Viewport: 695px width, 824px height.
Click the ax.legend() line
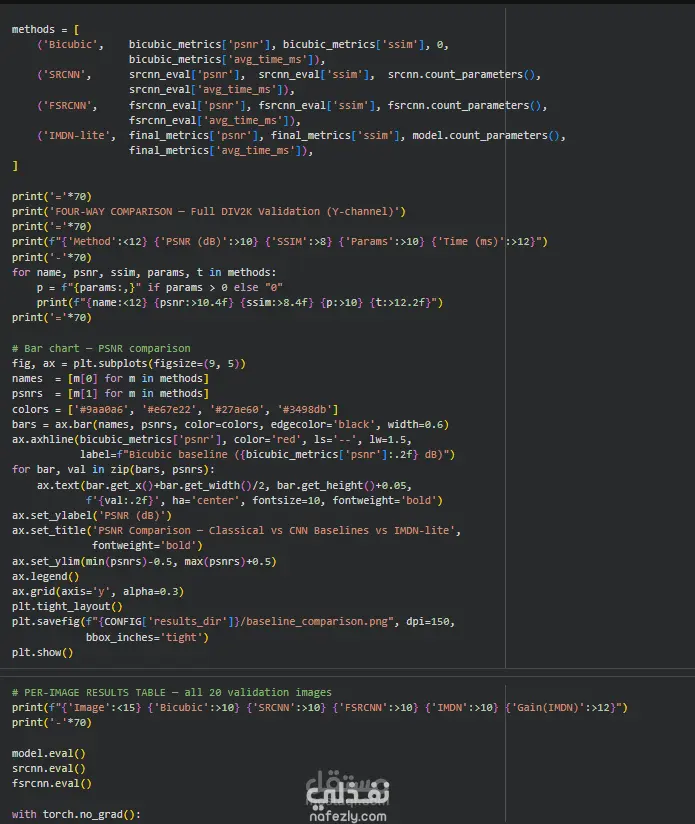coord(45,576)
